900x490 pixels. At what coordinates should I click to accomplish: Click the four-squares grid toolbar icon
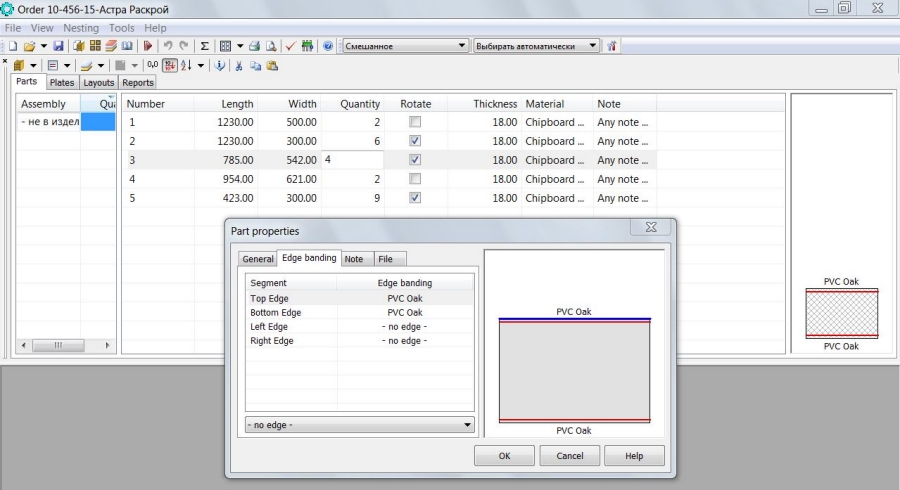pos(95,46)
